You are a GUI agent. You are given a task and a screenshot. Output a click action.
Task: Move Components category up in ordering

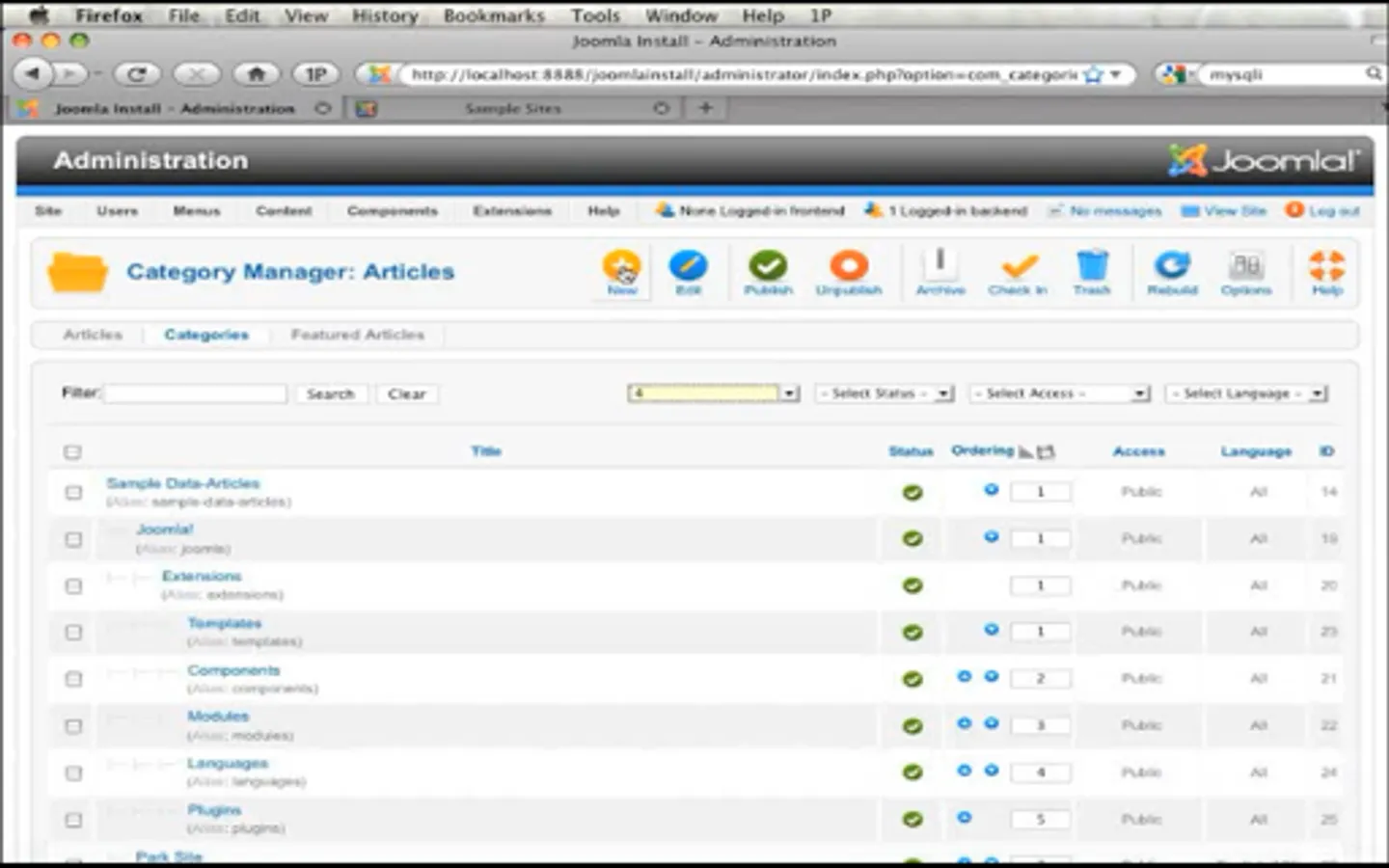964,677
